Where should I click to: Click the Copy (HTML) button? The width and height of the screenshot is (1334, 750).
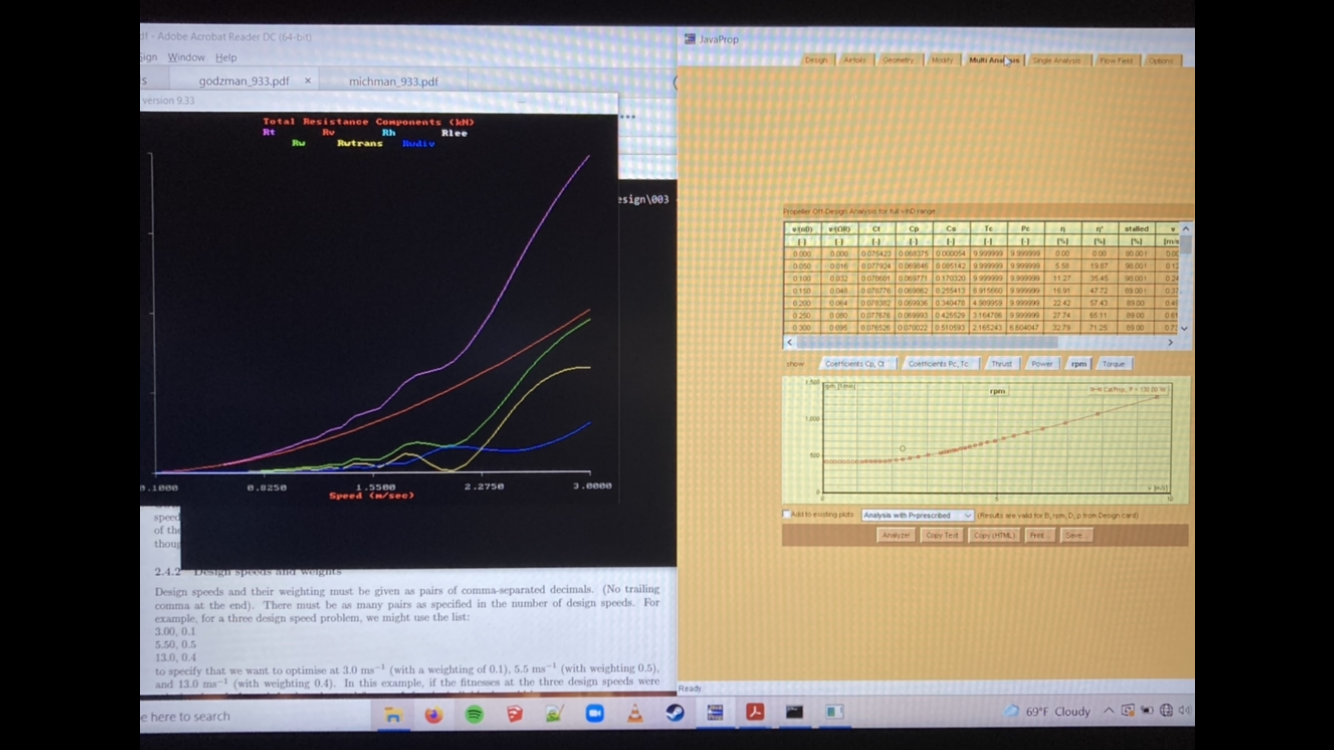tap(995, 535)
